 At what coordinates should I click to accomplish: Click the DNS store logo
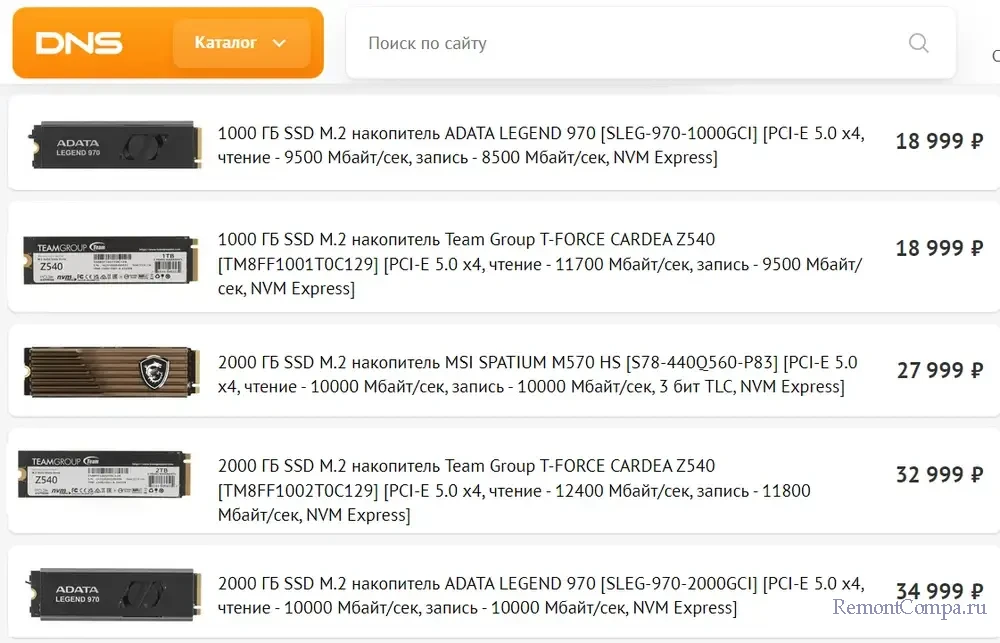coord(79,43)
